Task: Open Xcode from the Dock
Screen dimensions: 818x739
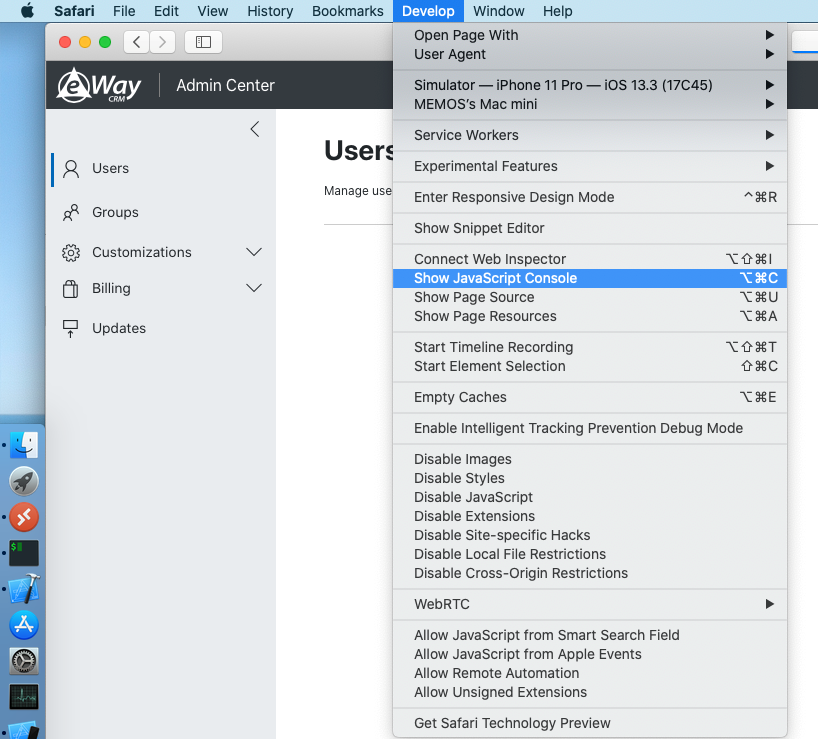Action: coord(24,589)
